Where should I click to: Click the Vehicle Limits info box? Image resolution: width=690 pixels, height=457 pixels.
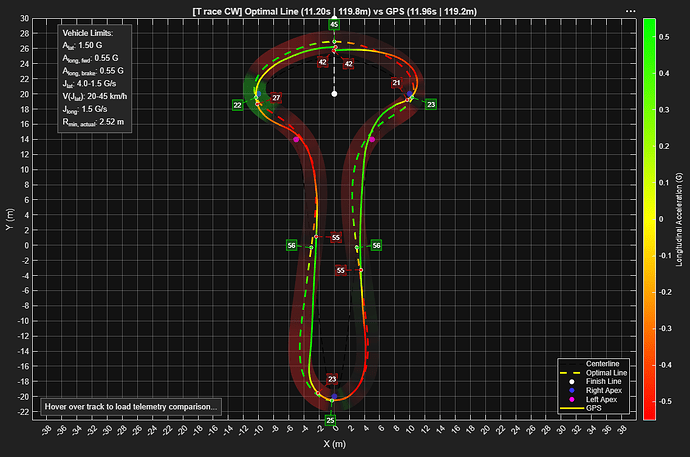[95, 78]
